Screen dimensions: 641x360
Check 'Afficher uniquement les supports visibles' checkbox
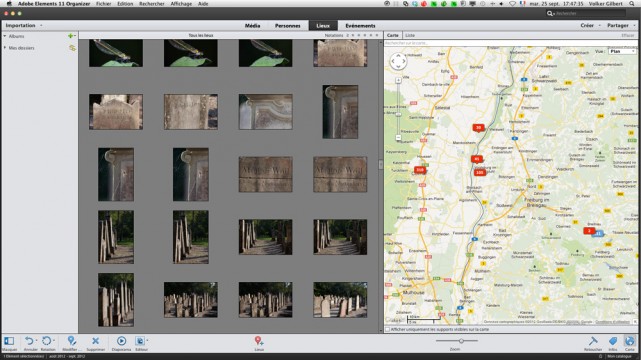tap(388, 329)
